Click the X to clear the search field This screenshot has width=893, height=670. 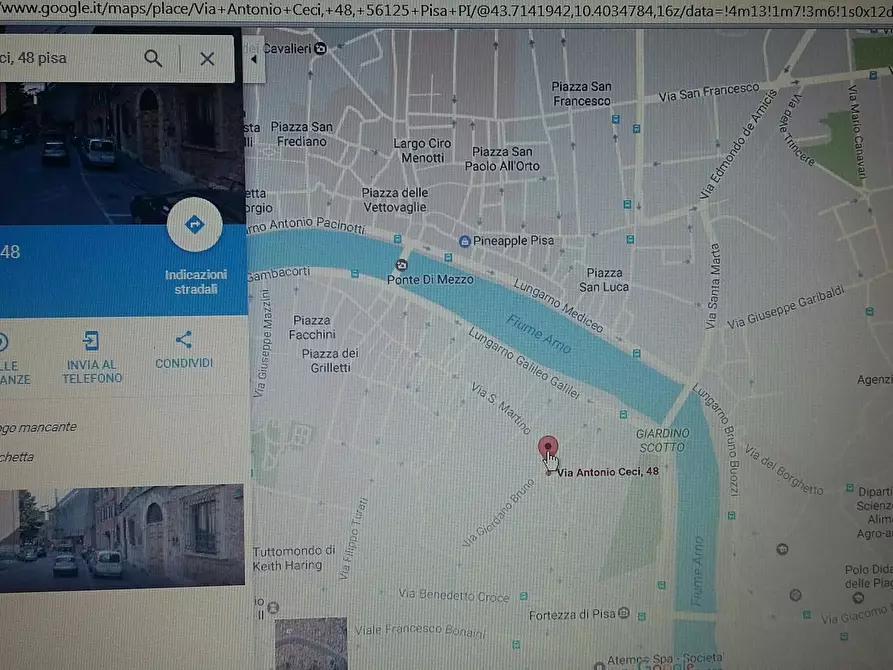[x=206, y=58]
